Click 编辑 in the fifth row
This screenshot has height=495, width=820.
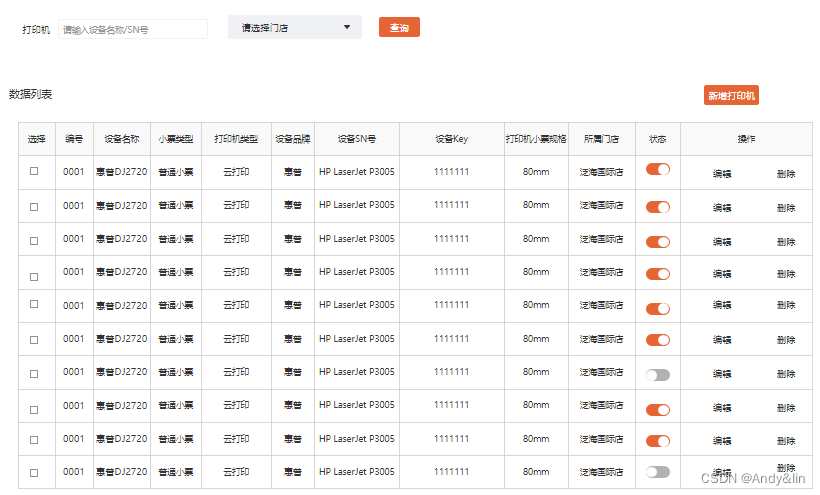point(722,305)
